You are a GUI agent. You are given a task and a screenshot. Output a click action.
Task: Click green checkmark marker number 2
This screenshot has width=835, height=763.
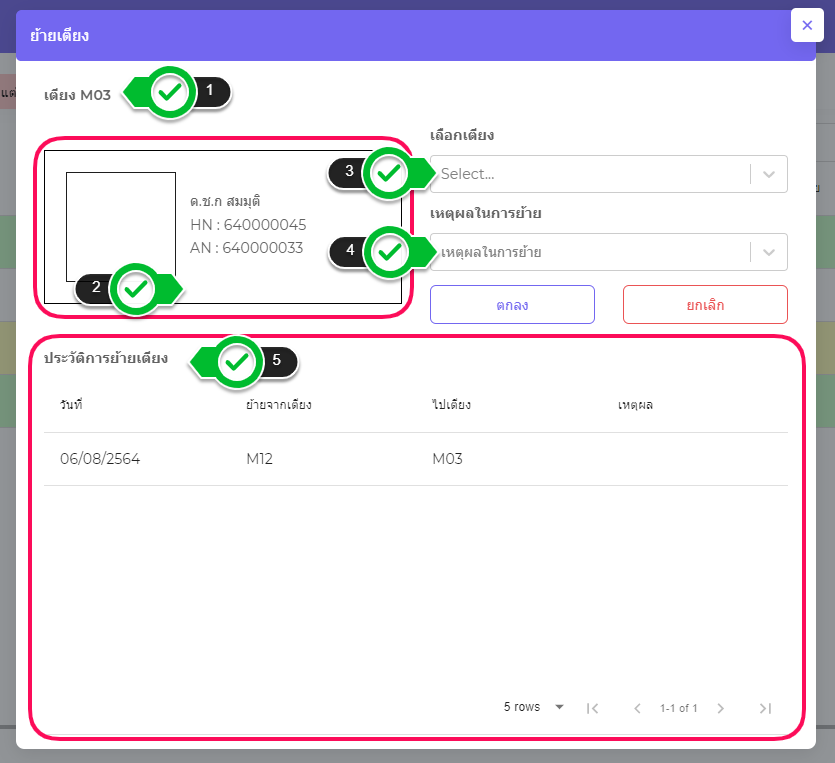[x=137, y=291]
